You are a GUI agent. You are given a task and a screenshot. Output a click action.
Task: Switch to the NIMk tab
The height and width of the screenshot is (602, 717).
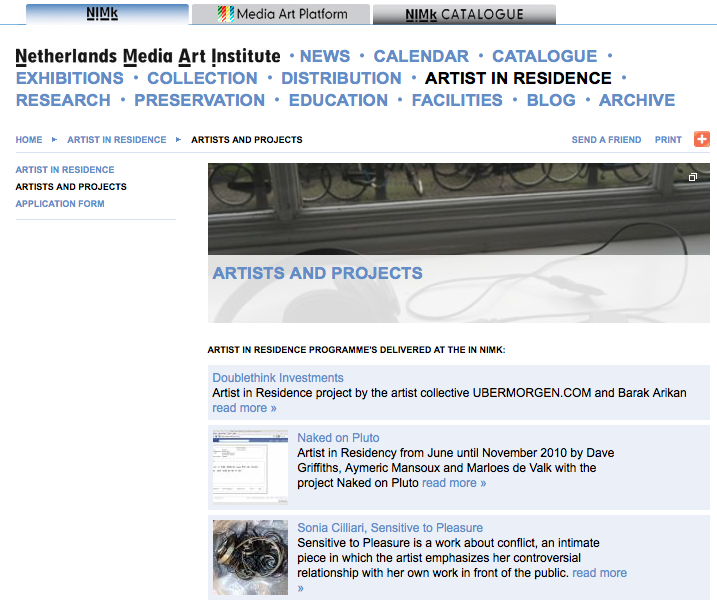coord(107,14)
